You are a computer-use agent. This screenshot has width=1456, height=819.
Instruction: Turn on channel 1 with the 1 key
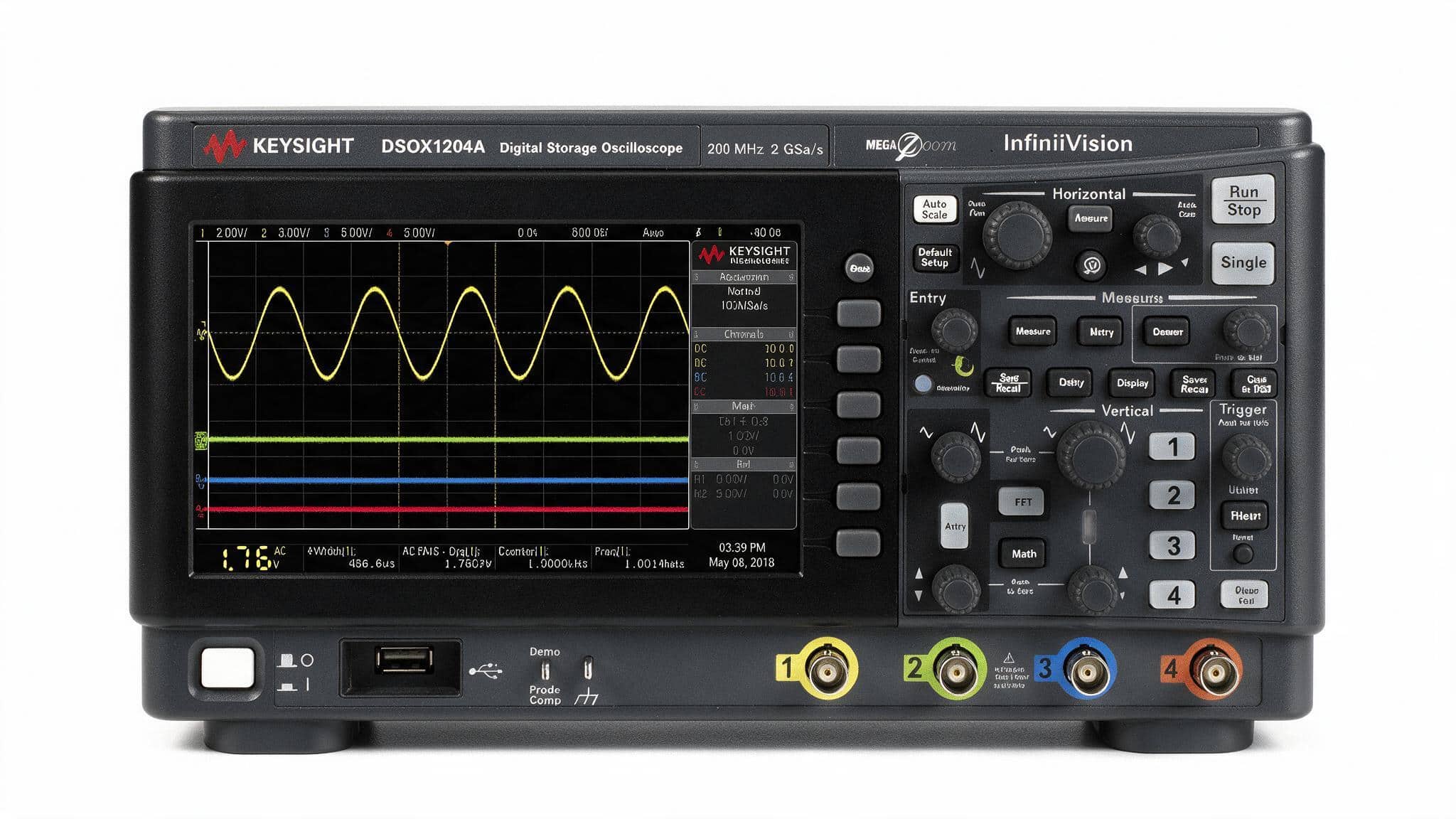tap(1172, 446)
